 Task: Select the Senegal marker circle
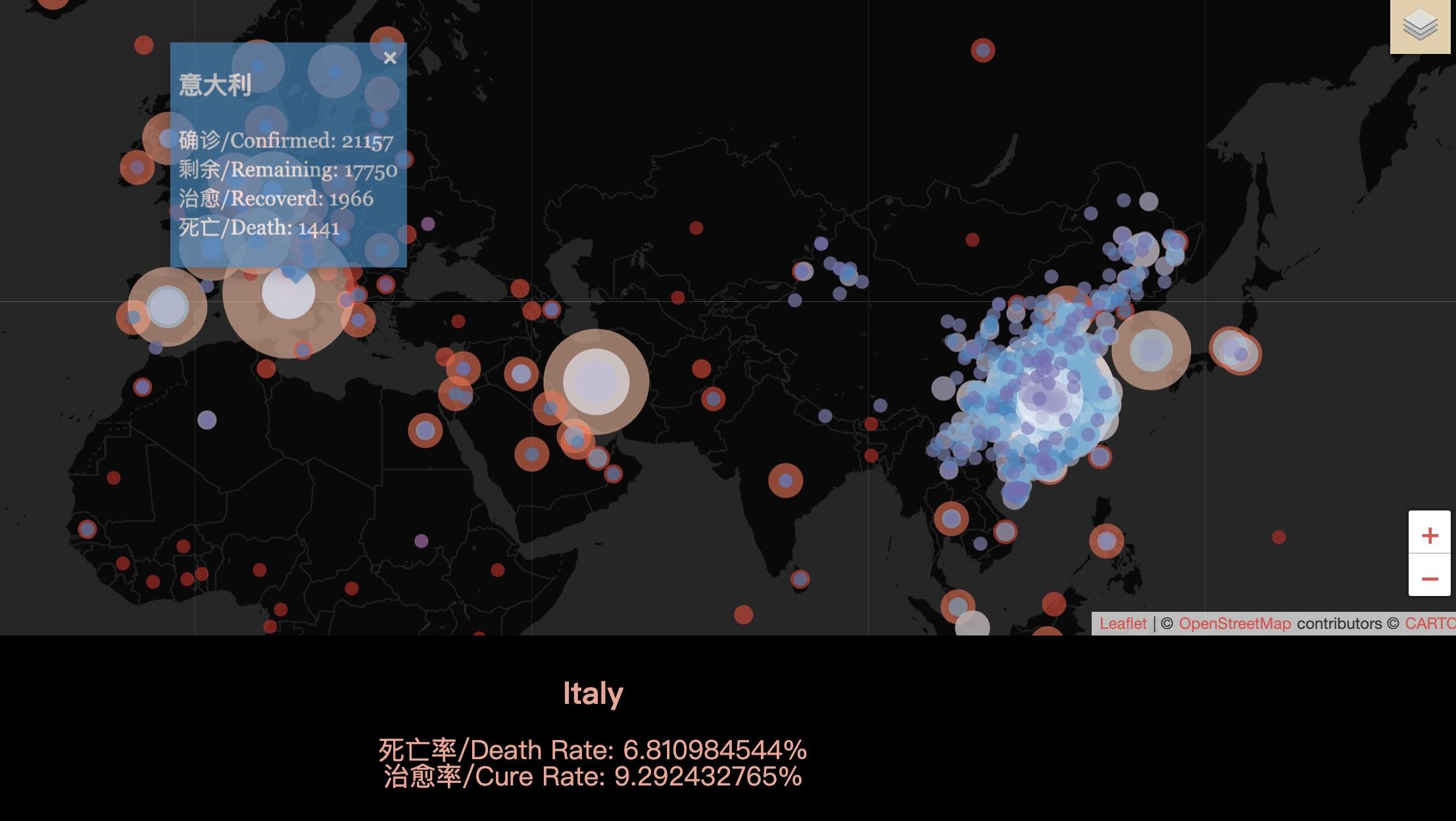[87, 529]
